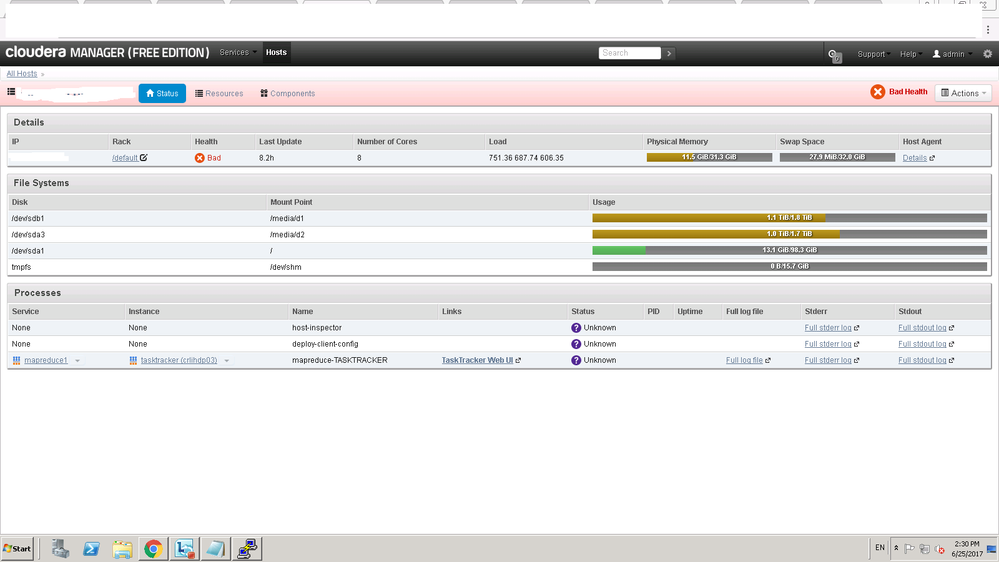Click in the Search field
Viewport: 999px width, 562px height.
pos(629,53)
